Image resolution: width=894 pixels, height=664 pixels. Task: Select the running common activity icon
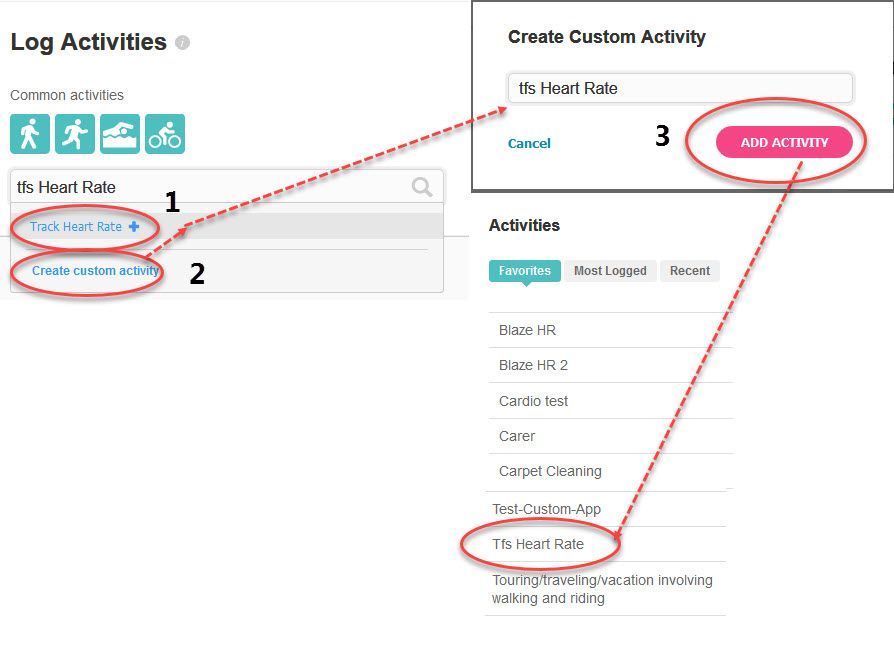click(x=75, y=134)
